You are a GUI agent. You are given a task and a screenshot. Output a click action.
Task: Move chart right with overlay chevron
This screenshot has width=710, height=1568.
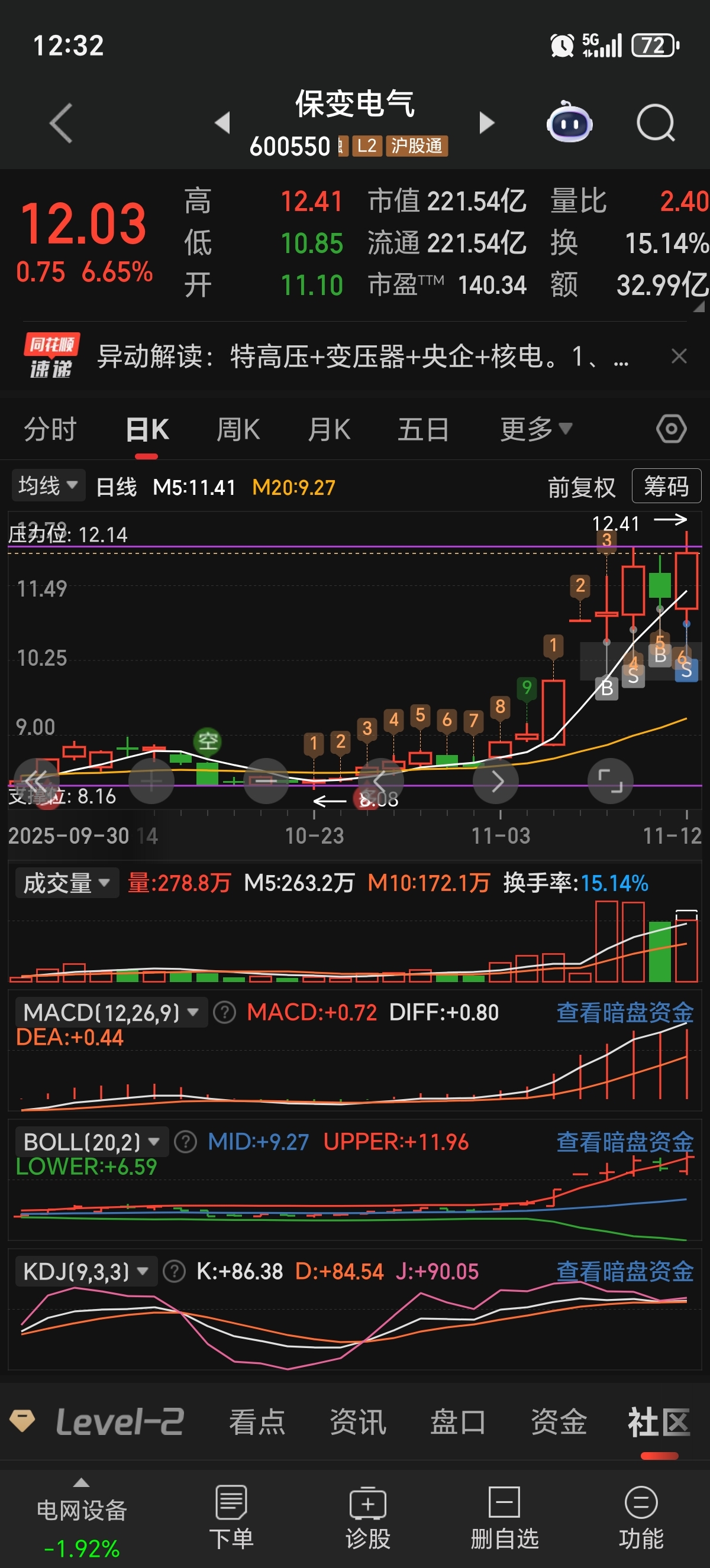(496, 781)
